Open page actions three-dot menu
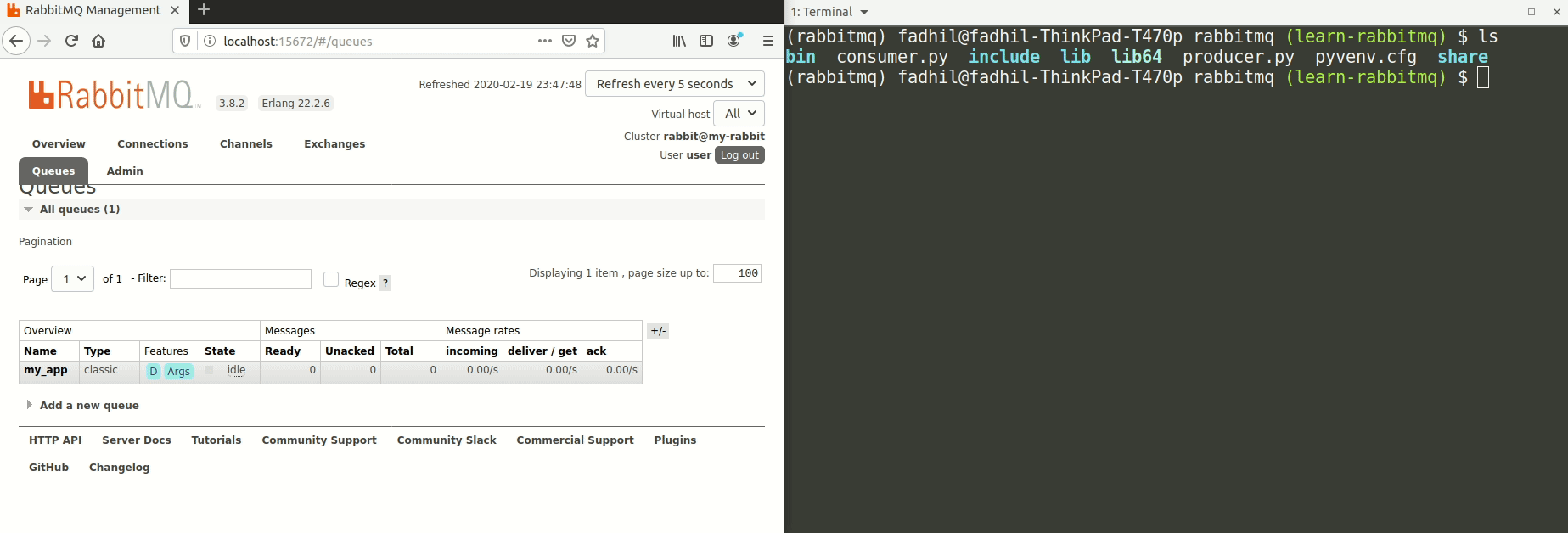Image resolution: width=1568 pixels, height=533 pixels. [x=545, y=41]
